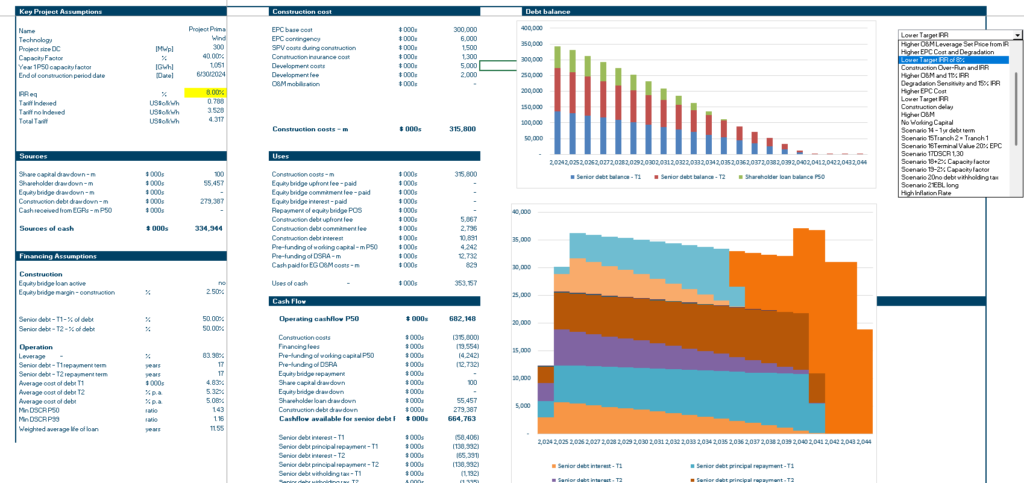Click the yellow IRR eq 8.00% cell
The height and width of the screenshot is (483, 1024).
click(205, 93)
